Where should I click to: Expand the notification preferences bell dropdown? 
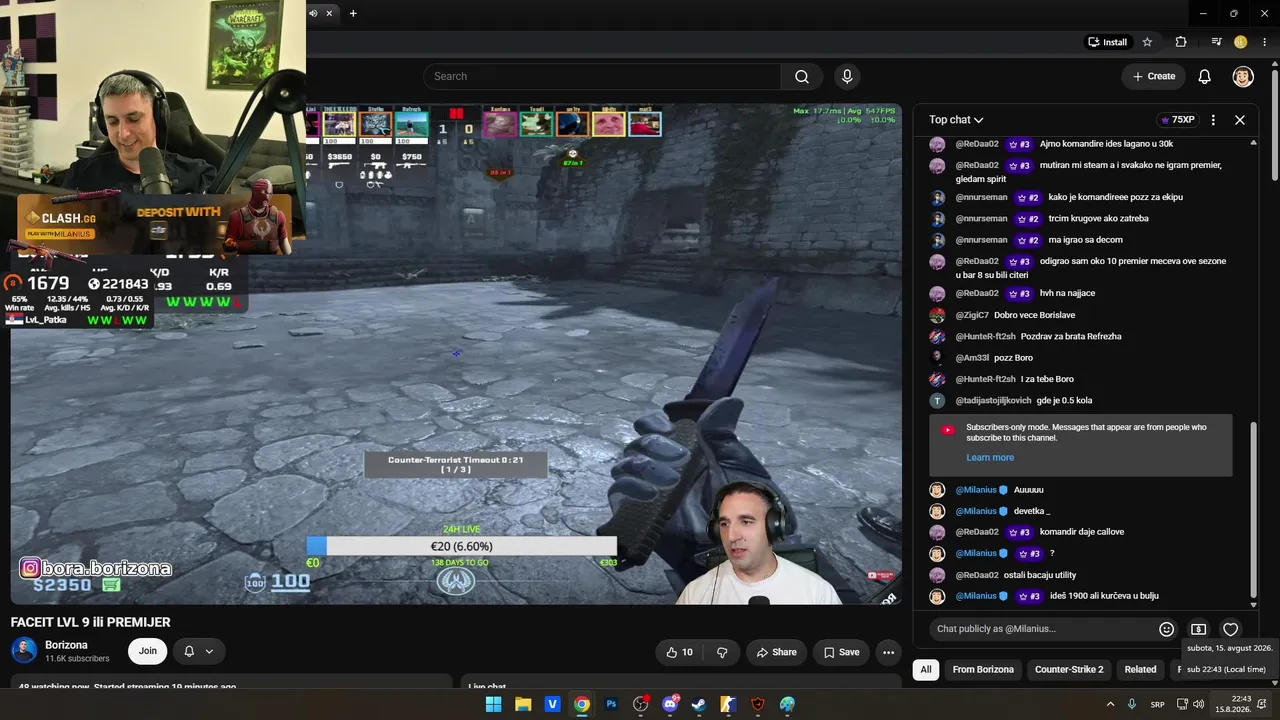point(198,651)
